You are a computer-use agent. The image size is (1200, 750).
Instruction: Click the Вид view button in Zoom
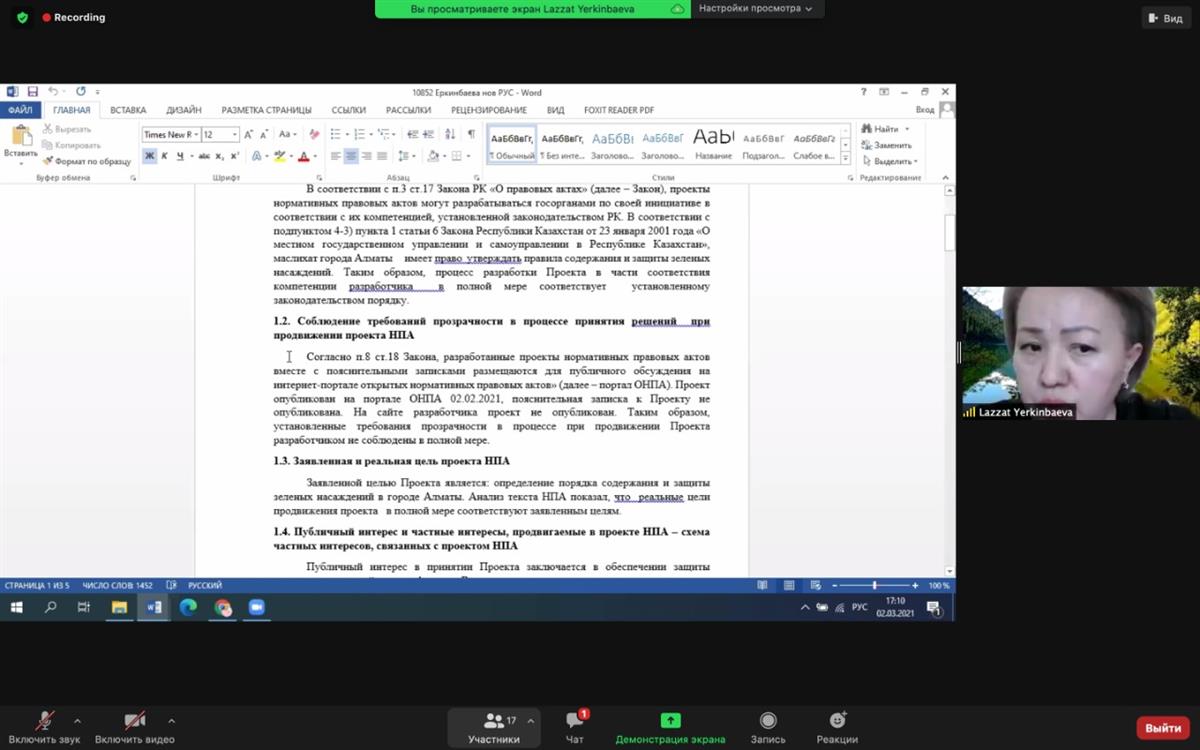[x=1165, y=18]
